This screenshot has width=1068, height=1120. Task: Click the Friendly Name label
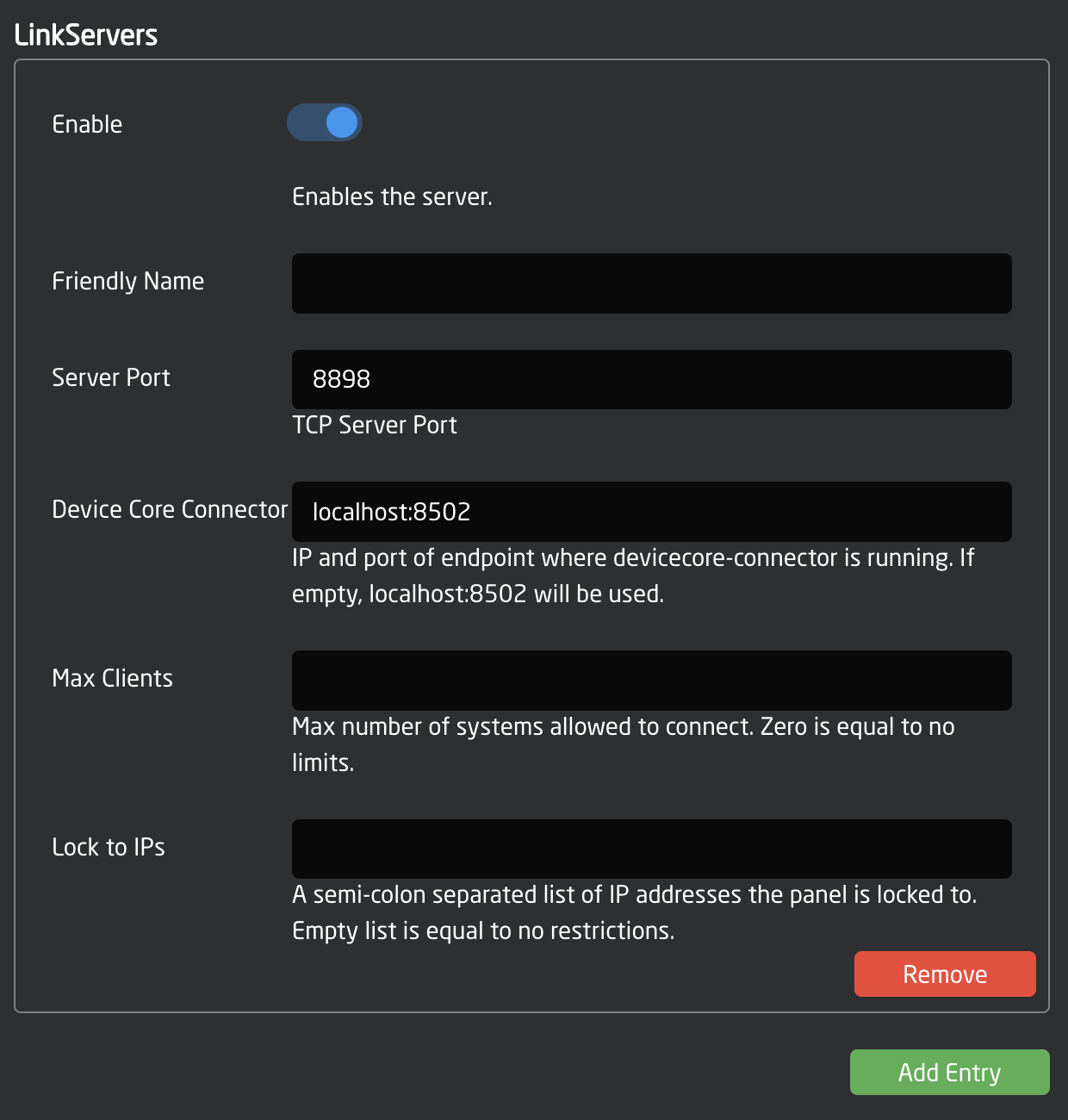click(127, 281)
